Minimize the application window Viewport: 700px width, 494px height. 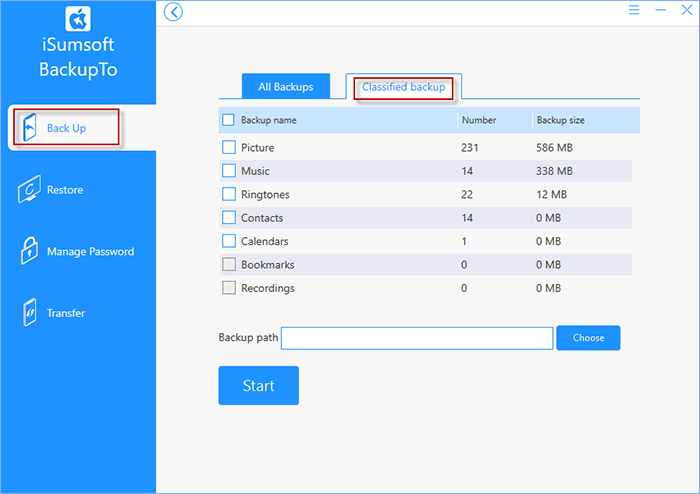click(x=660, y=10)
